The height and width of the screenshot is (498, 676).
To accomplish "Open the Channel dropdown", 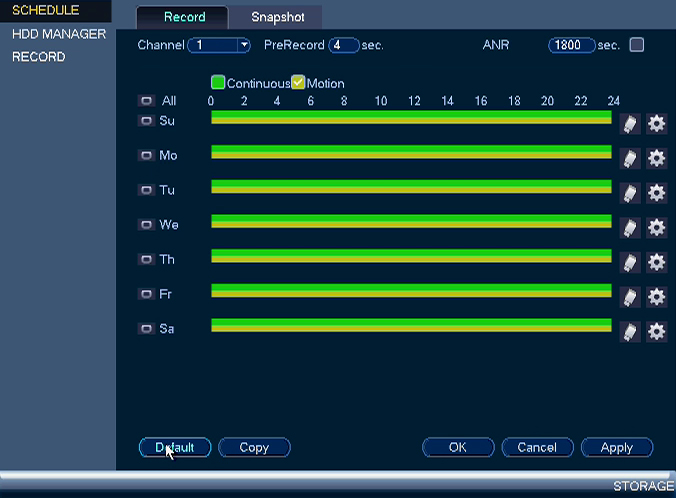I will coord(219,45).
